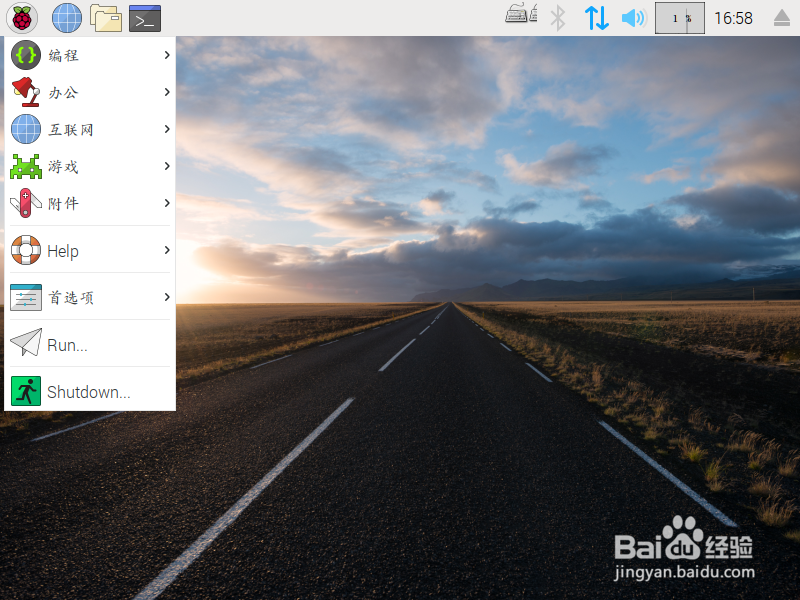This screenshot has height=600, width=800.
Task: Click the eject media icon
Action: coord(782,18)
